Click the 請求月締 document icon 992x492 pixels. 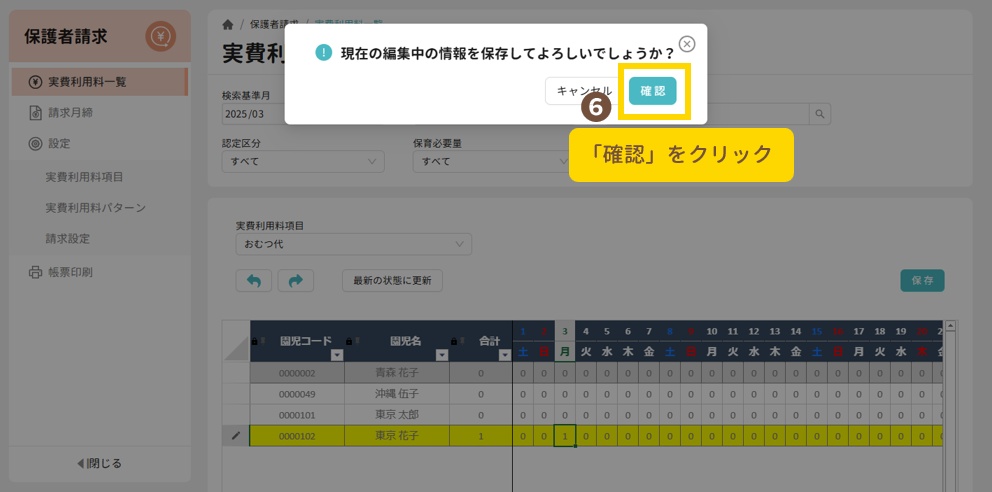point(35,113)
